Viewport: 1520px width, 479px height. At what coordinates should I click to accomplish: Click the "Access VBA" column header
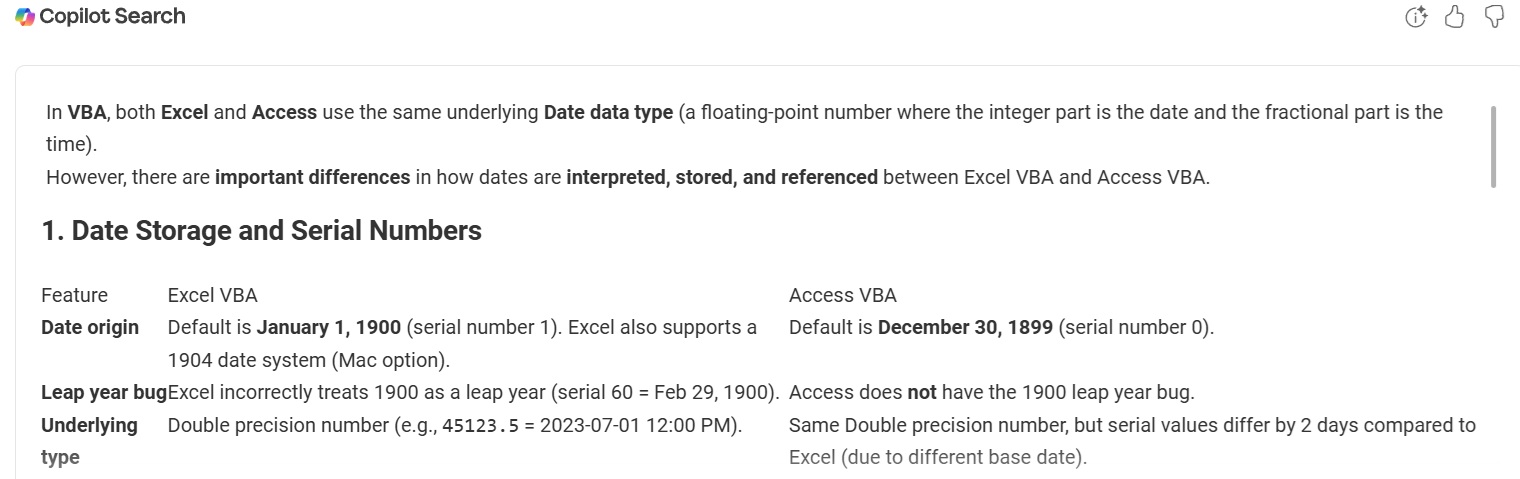(842, 295)
